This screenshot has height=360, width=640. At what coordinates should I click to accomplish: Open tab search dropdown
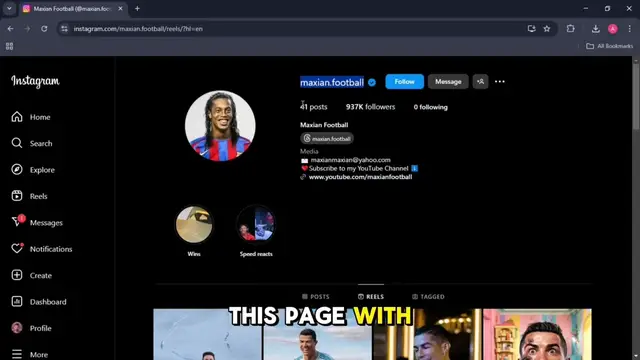pos(9,9)
